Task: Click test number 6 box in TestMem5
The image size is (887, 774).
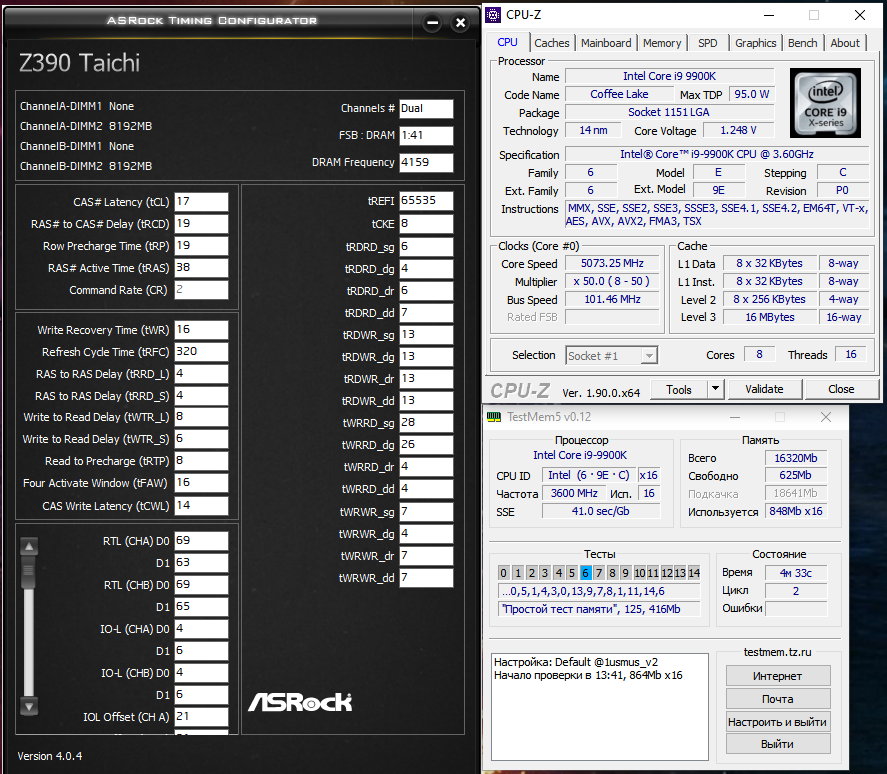Action: point(585,573)
